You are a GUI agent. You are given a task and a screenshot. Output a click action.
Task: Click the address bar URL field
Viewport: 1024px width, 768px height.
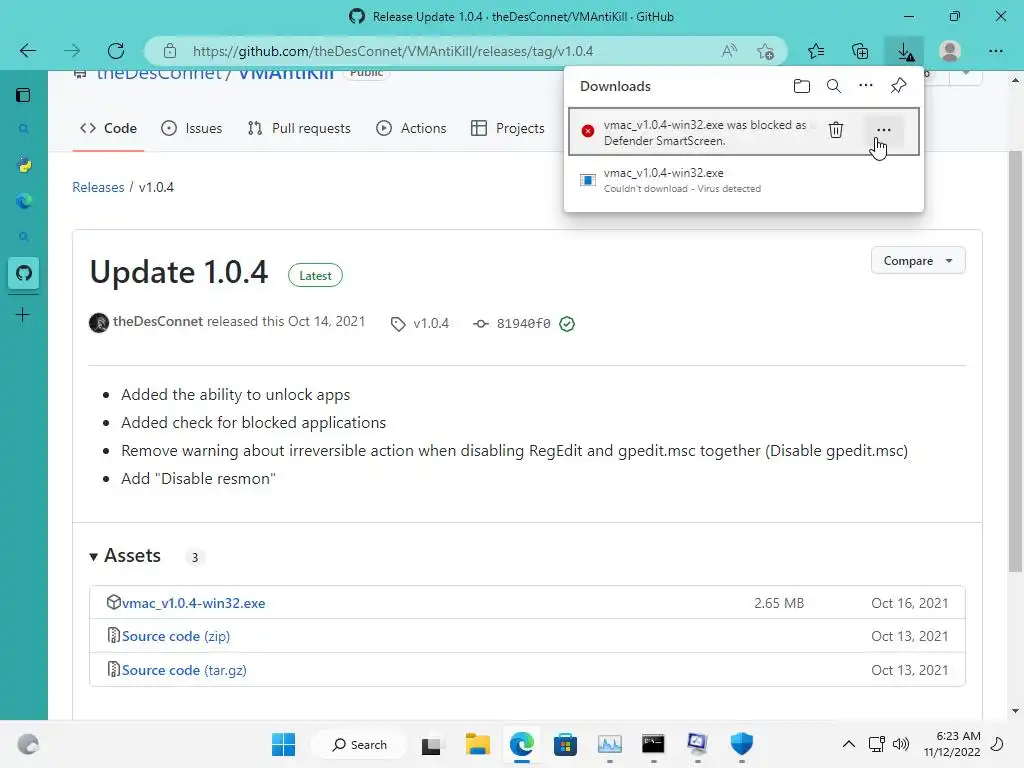[x=392, y=51]
